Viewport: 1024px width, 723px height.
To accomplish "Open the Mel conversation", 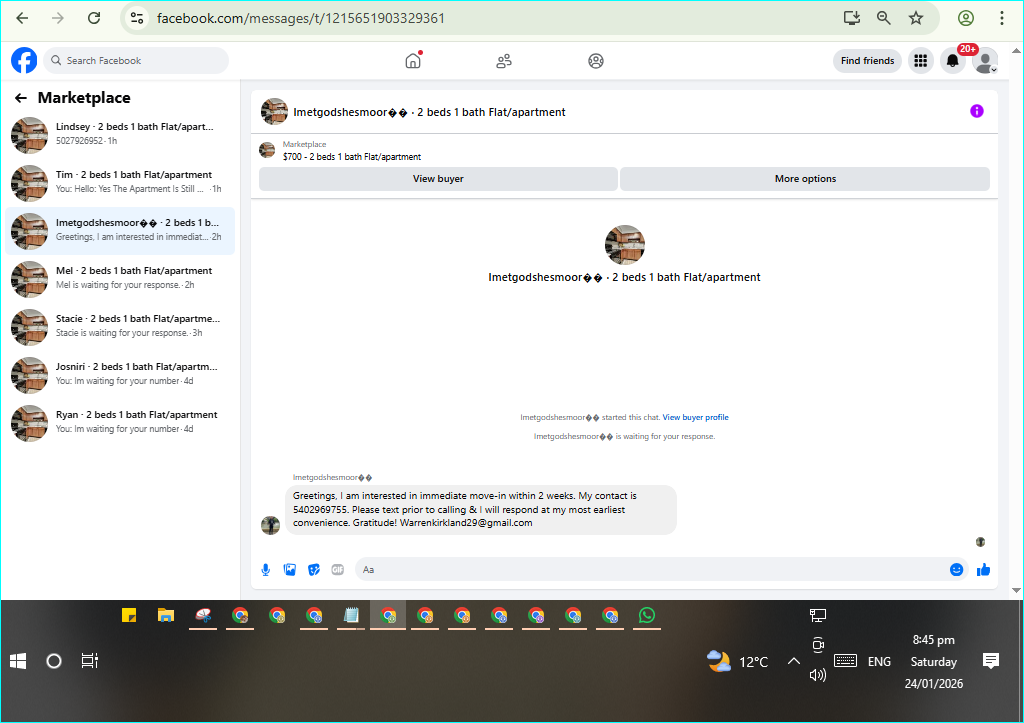I will click(120, 279).
